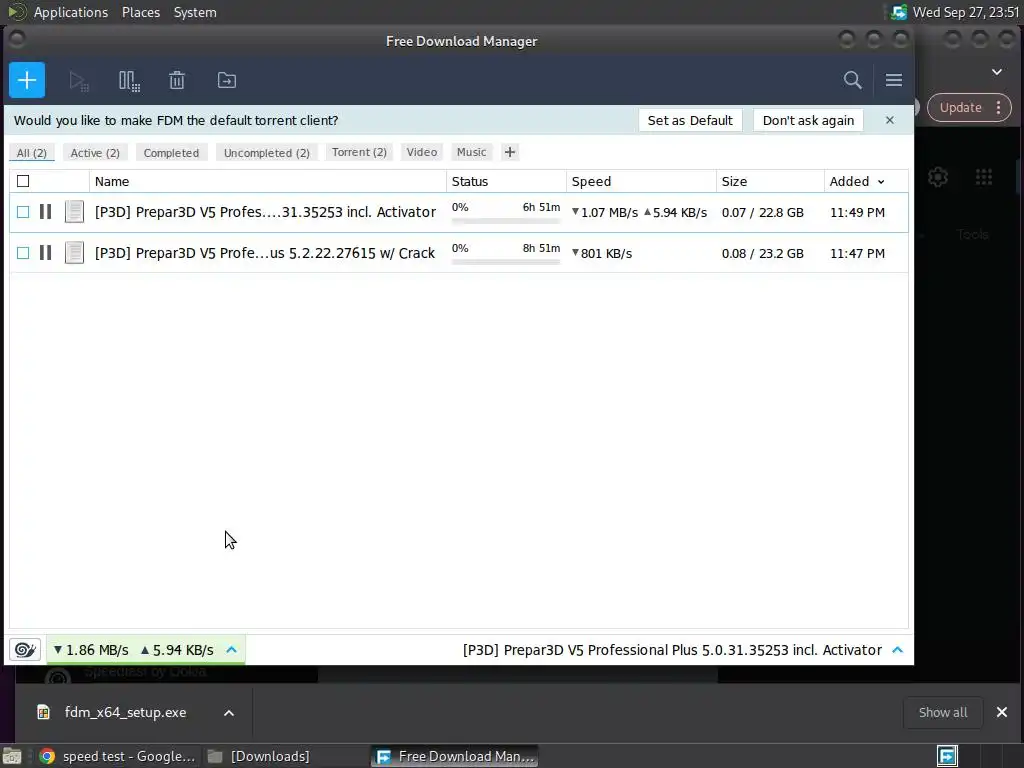
Task: Check the box for 5.2.22.27615 w/ Crack
Action: (x=23, y=253)
